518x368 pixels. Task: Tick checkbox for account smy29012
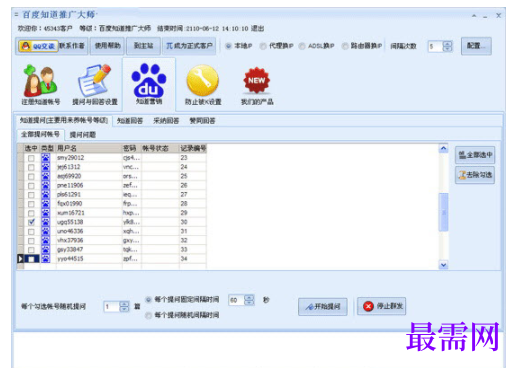point(31,158)
